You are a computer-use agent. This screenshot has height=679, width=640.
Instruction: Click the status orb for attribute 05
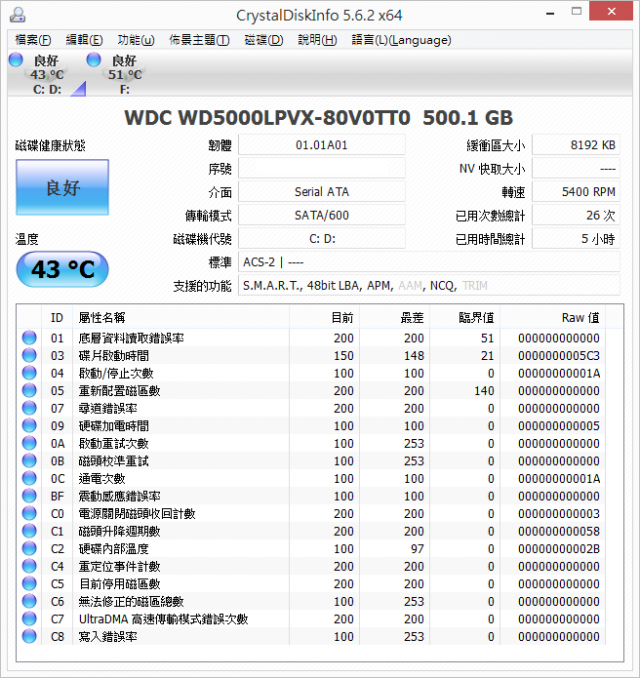29,391
